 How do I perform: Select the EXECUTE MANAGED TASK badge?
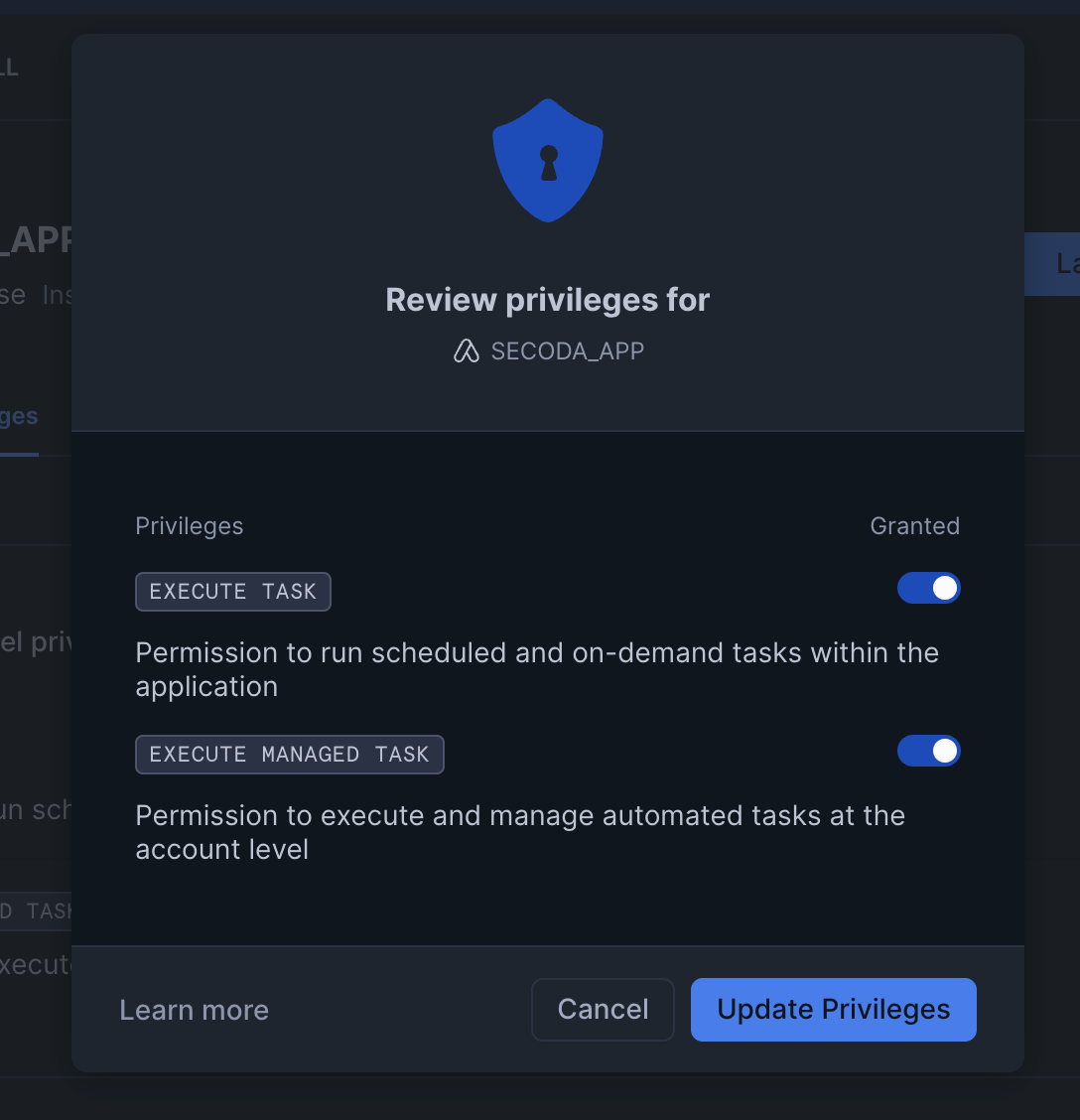pos(289,755)
